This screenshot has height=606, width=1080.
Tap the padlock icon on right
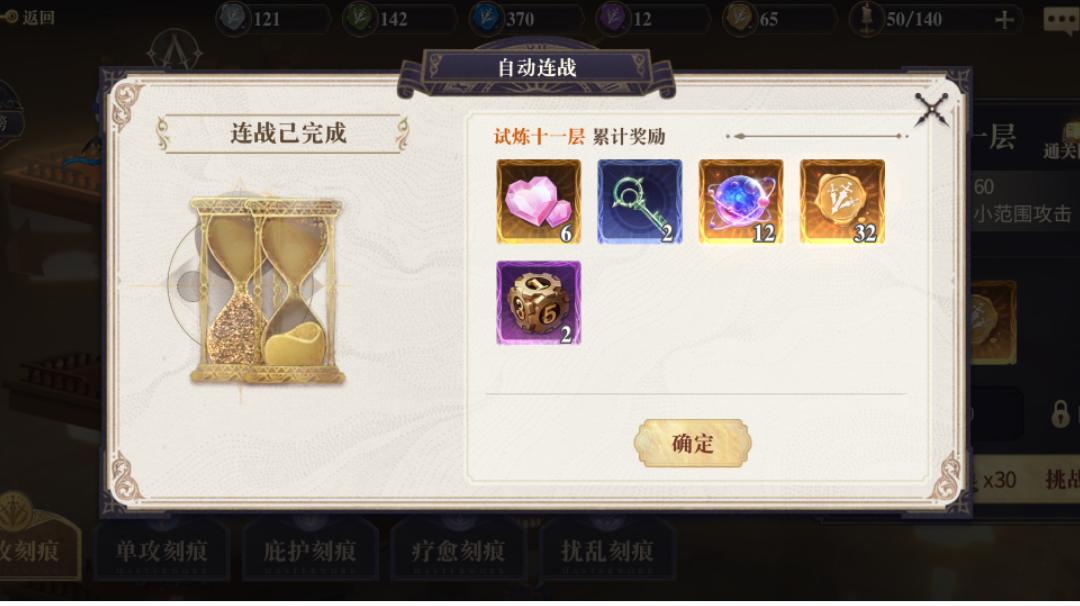[x=1060, y=414]
